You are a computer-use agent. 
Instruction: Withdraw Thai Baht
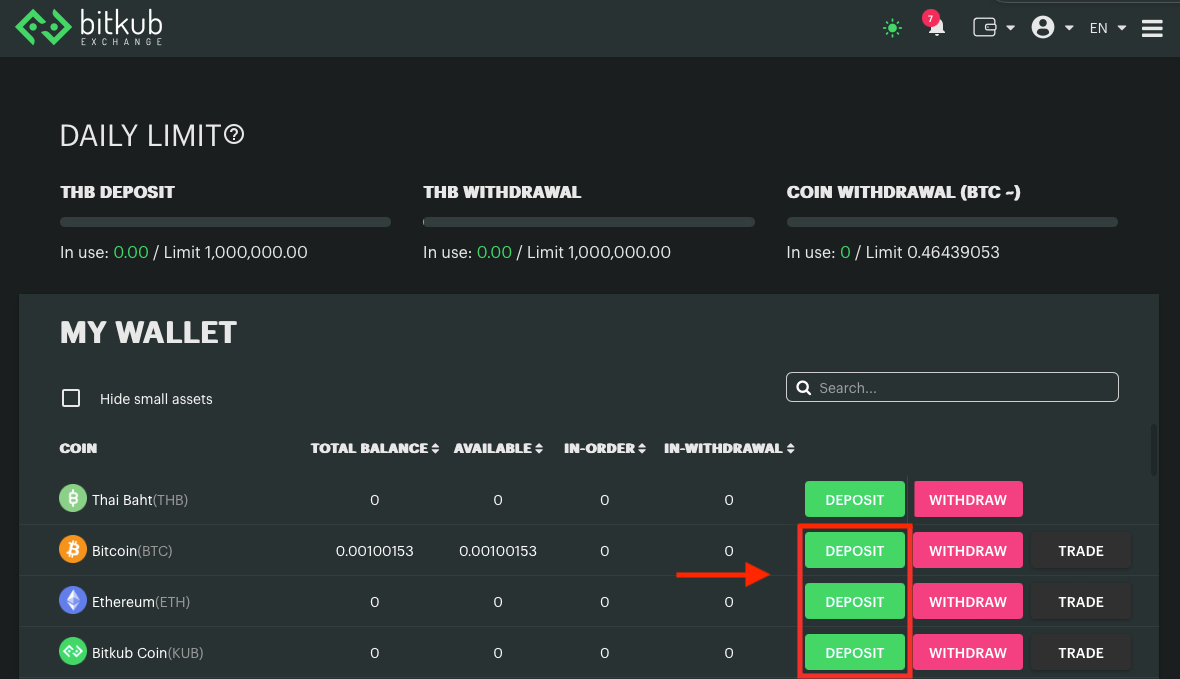tap(968, 499)
